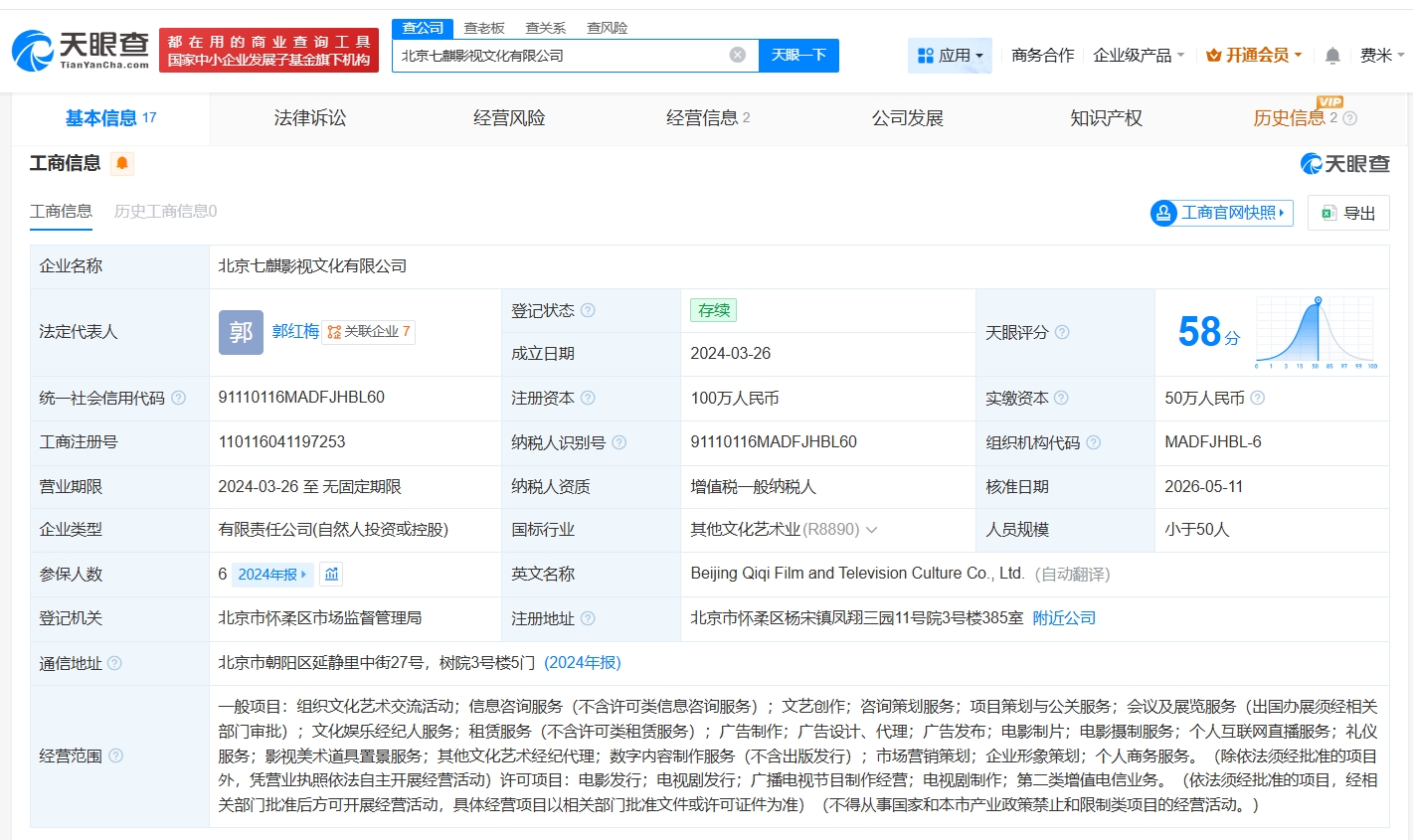Select the 工商信息 sub-tab

pyautogui.click(x=61, y=211)
